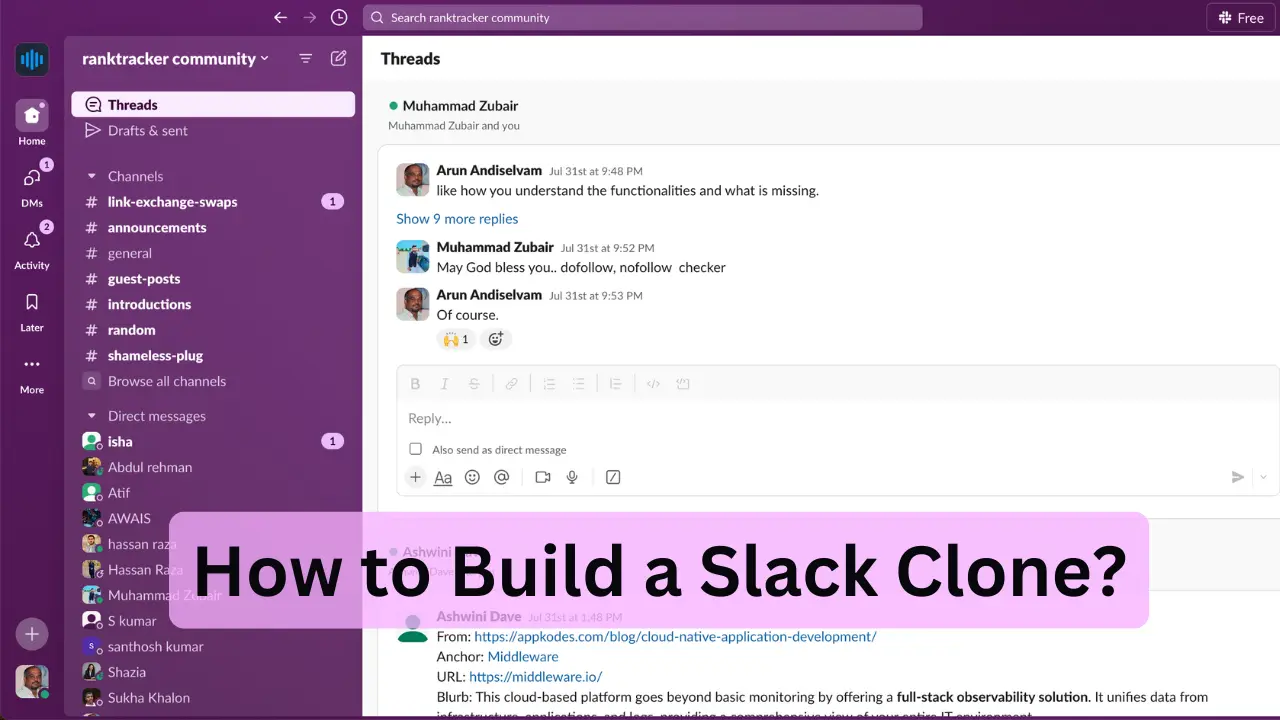
Task: Collapse the Channels section
Action: 92,176
